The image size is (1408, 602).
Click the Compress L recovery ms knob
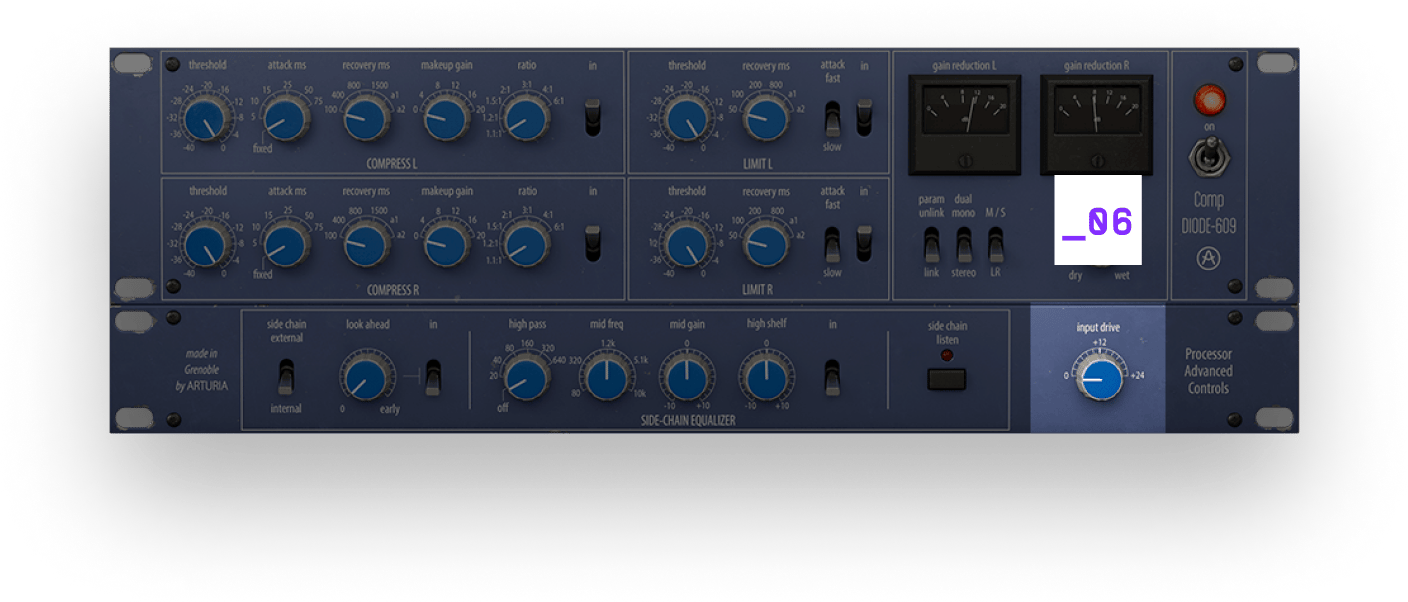click(366, 119)
